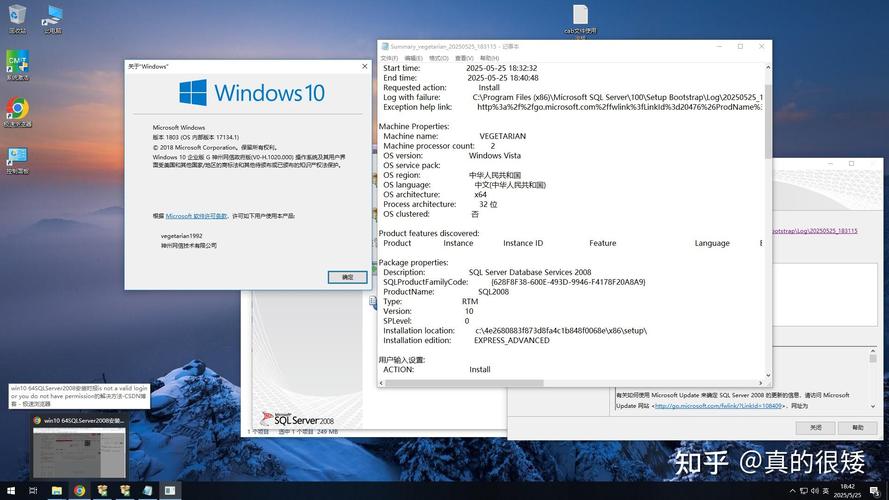Open the Microsoft 软件许可条款 link
This screenshot has height=500, width=889.
coord(196,216)
